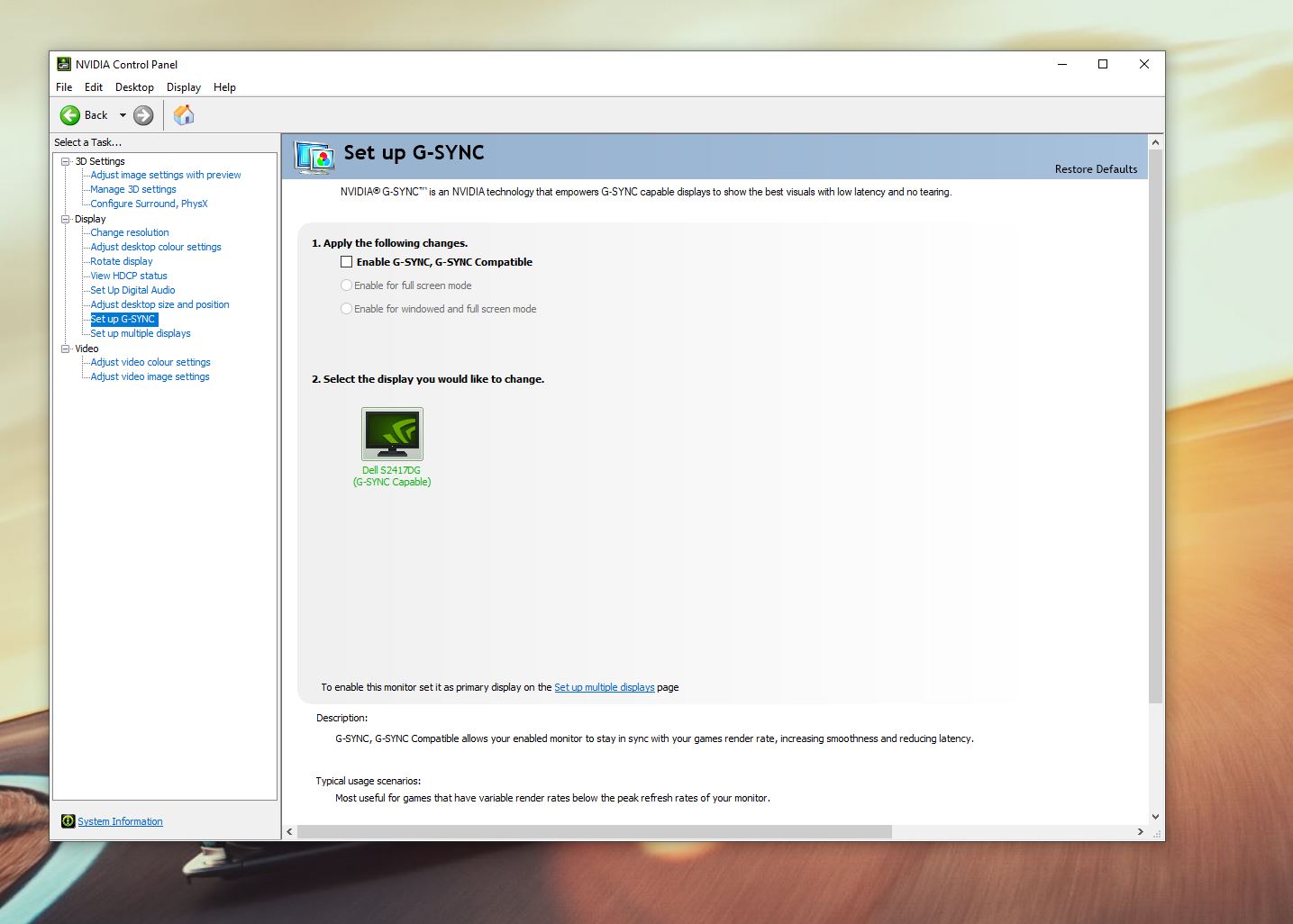Viewport: 1293px width, 924px height.
Task: Collapse the Display tree node
Action: 66,219
